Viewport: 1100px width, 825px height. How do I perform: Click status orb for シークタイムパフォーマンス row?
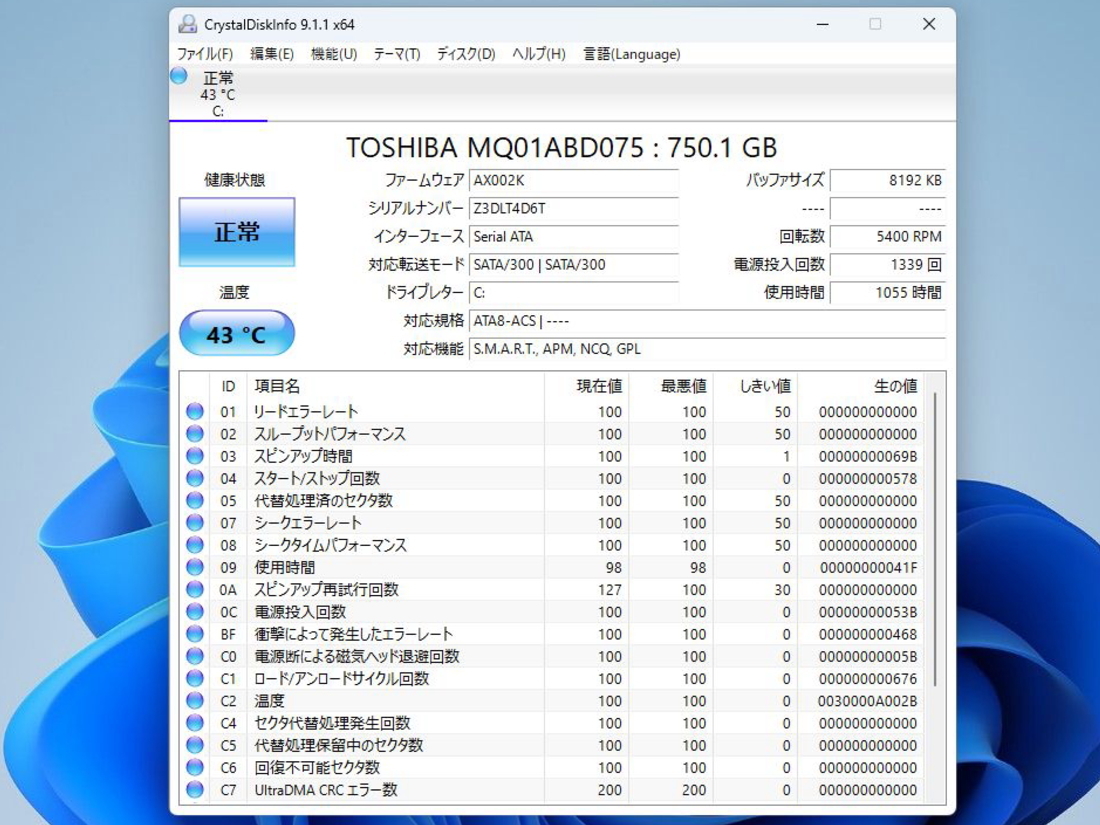[195, 545]
